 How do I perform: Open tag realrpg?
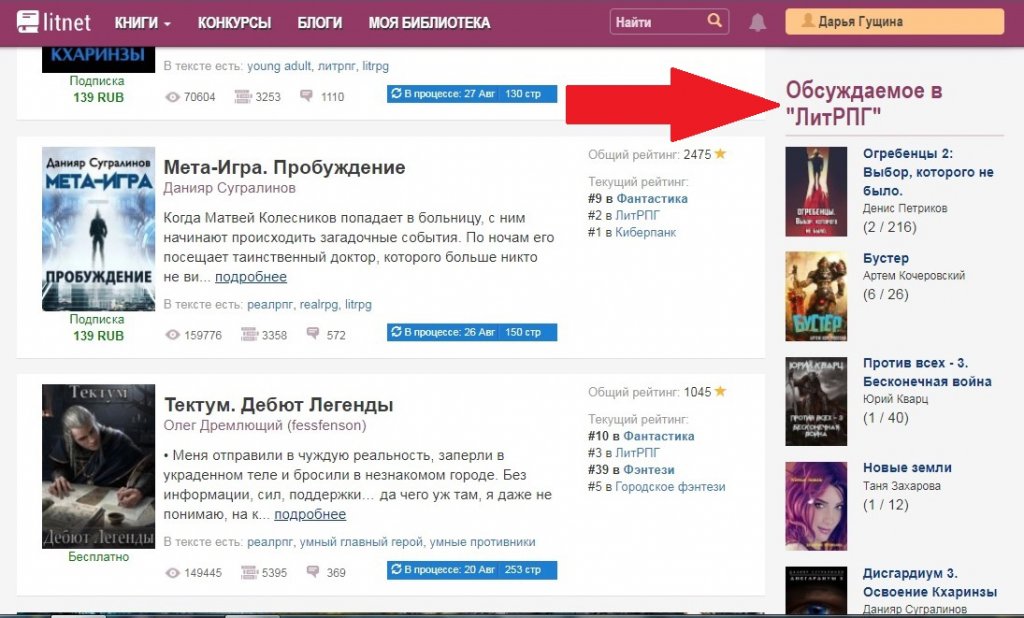(319, 304)
